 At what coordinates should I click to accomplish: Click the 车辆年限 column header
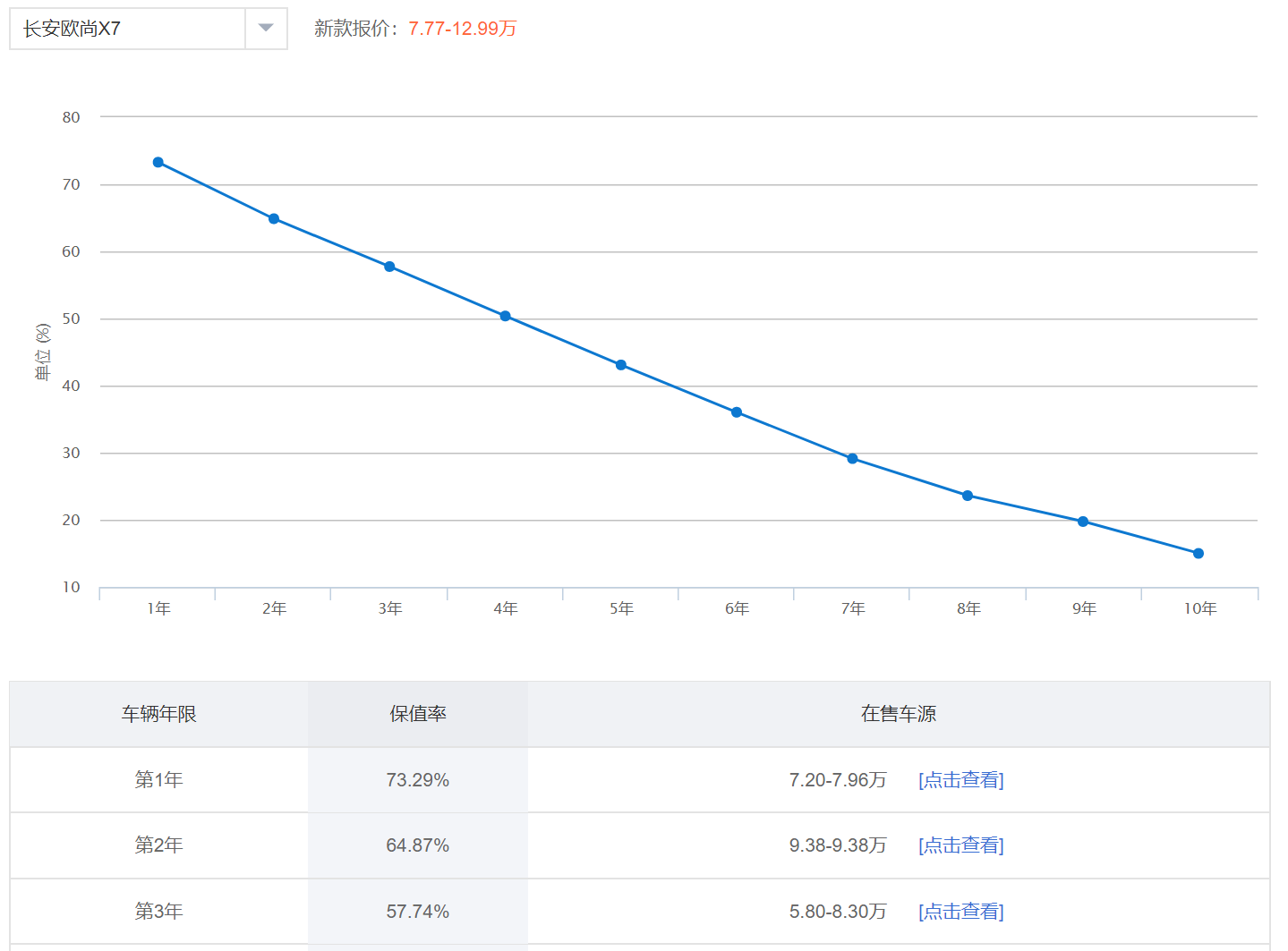159,714
